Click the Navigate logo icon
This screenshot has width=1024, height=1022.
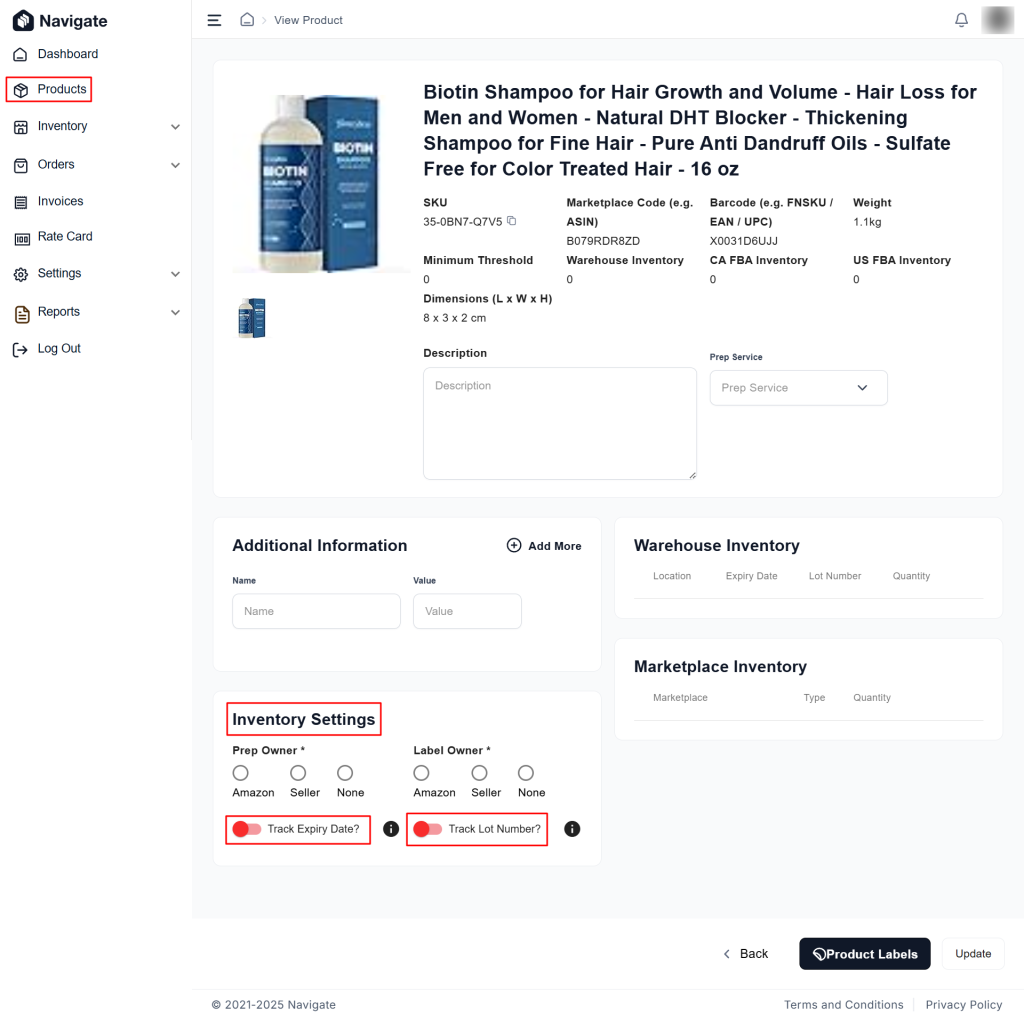(23, 21)
